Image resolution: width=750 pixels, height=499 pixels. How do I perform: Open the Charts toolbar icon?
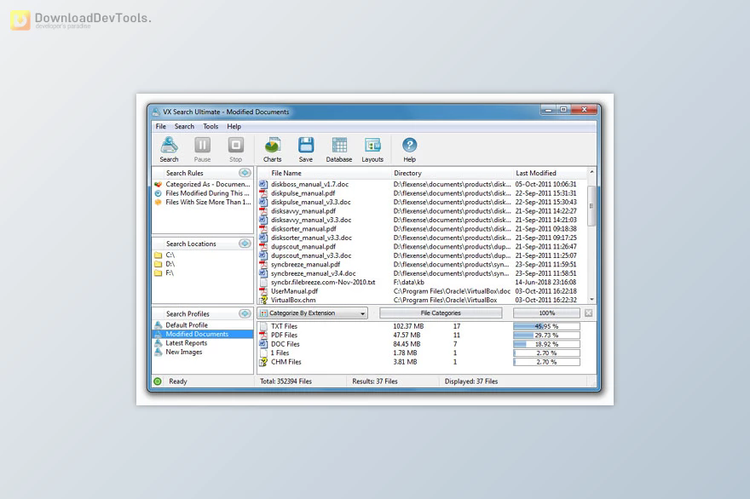point(272,149)
